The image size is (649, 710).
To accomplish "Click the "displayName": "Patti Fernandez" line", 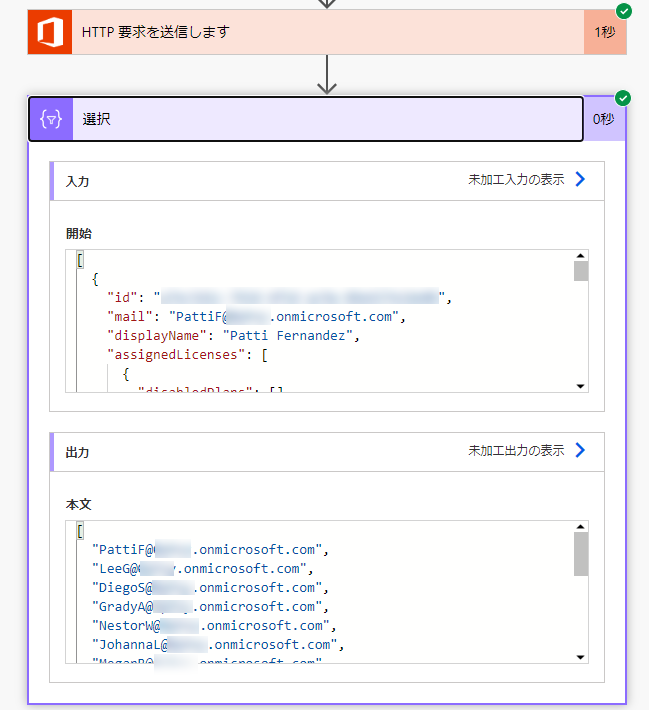I will pos(233,336).
